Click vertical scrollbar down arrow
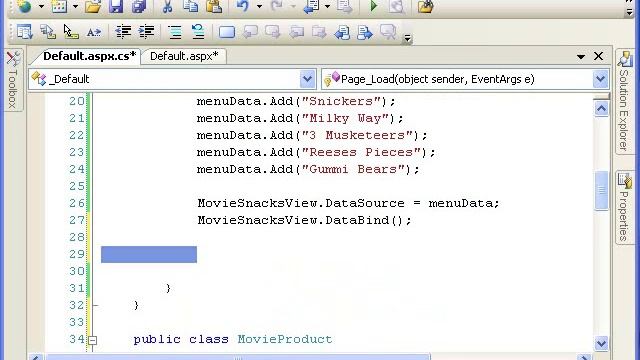Screen dimensions: 640x360 pos(601,343)
